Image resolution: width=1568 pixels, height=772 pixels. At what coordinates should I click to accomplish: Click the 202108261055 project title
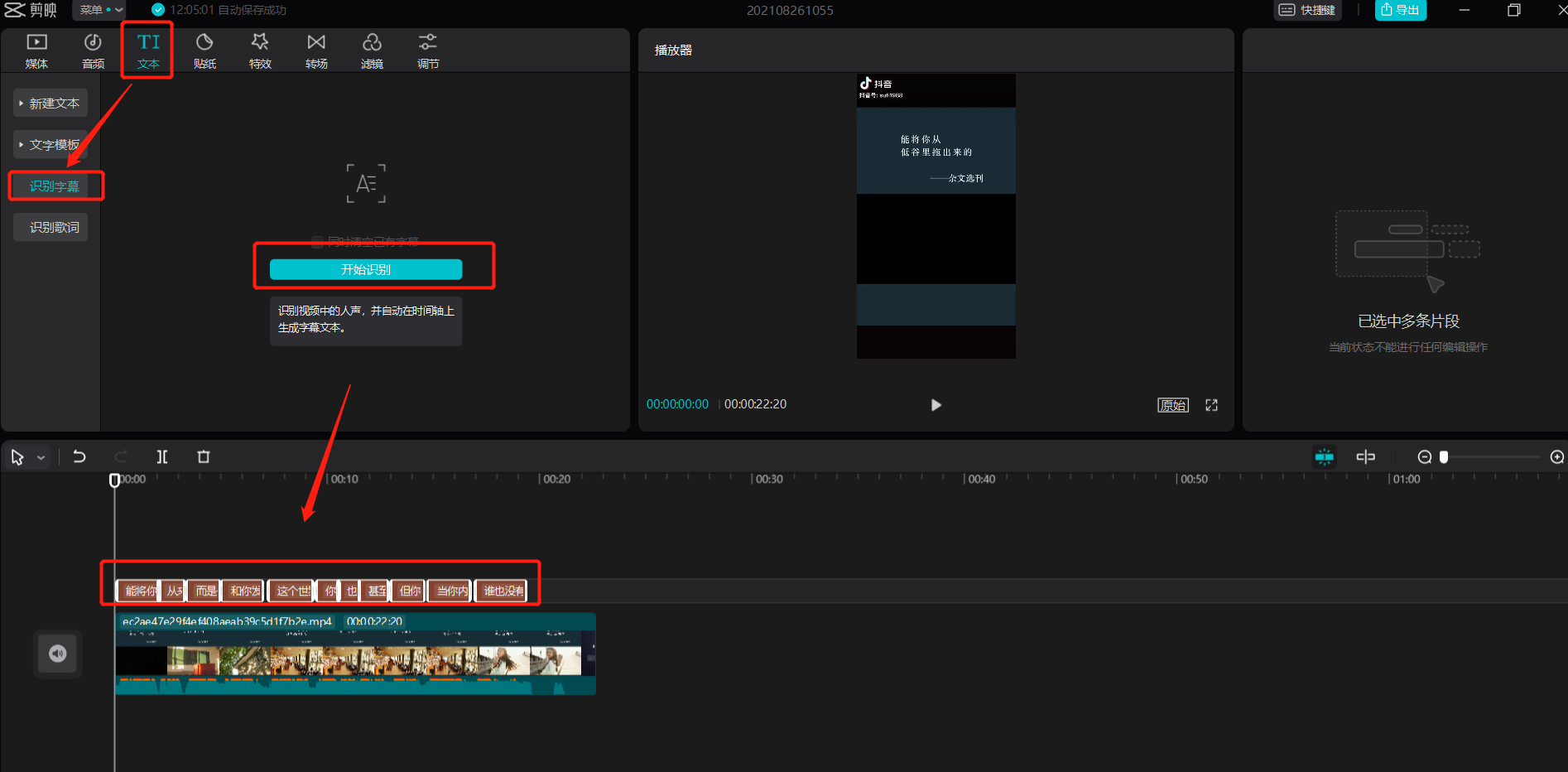790,11
